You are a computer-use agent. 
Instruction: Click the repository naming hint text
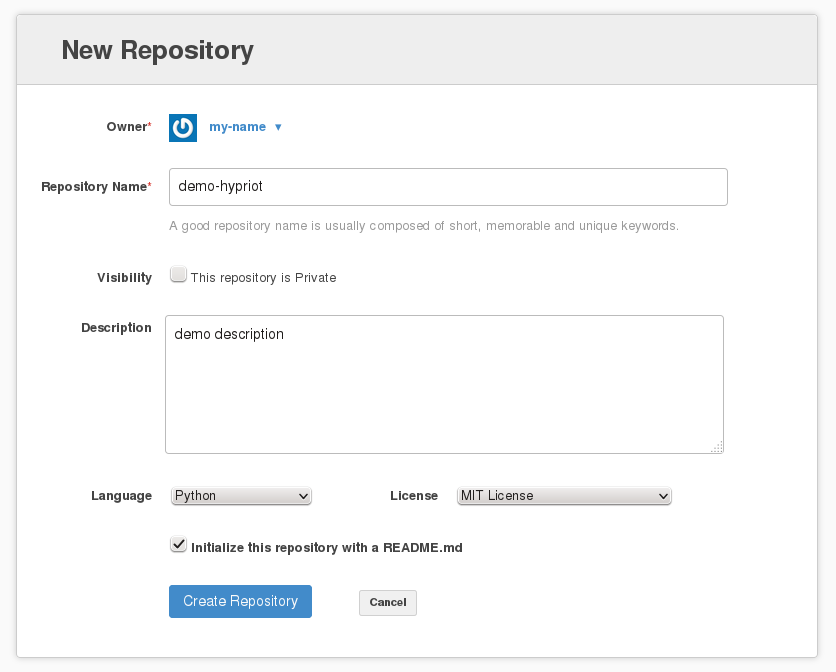tap(424, 225)
